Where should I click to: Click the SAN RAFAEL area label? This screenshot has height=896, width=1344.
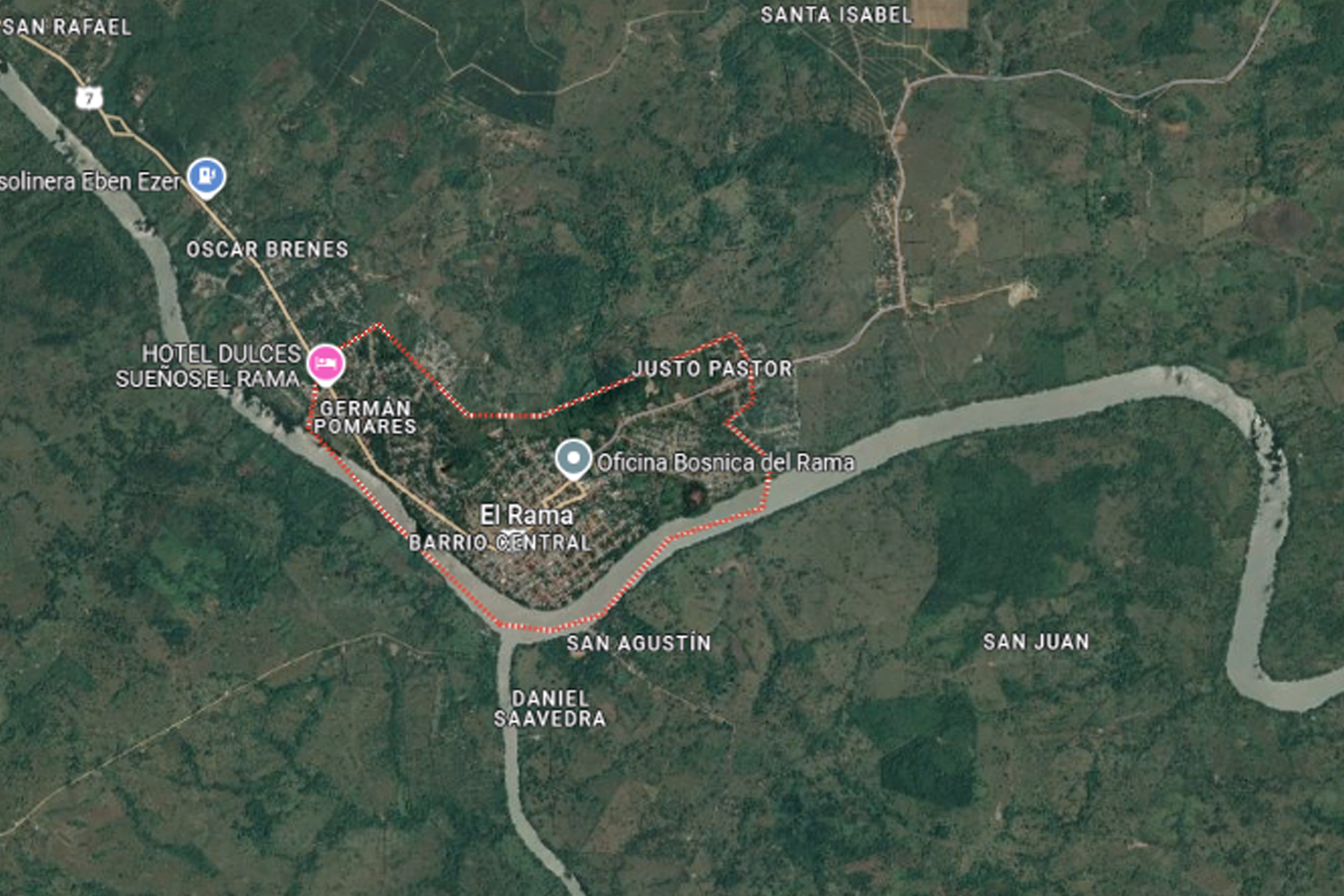[x=66, y=27]
